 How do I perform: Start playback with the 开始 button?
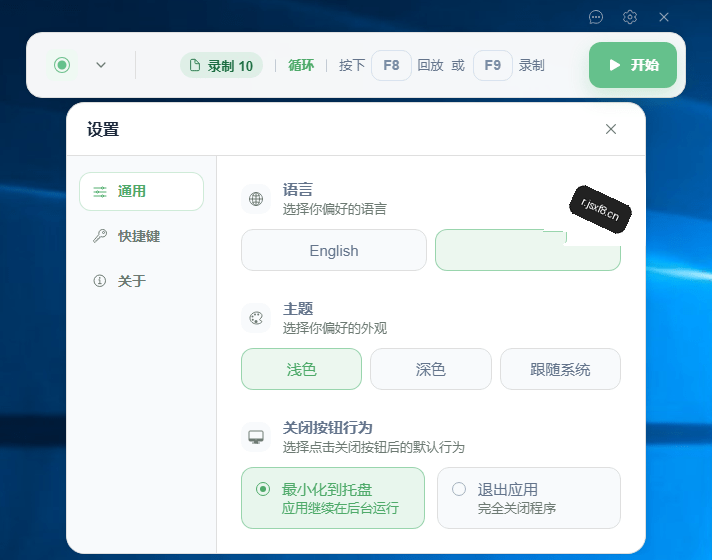point(633,65)
